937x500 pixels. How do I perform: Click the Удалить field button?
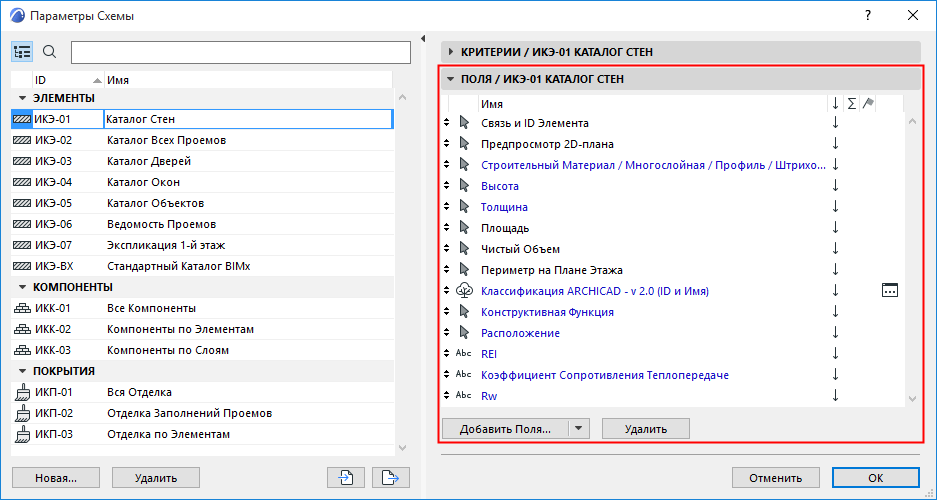[x=646, y=429]
